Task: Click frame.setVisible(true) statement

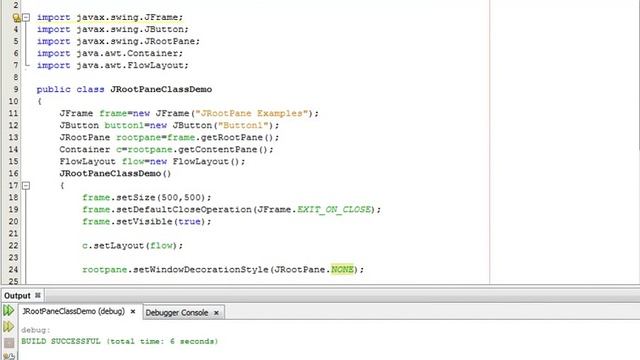Action: 147,222
